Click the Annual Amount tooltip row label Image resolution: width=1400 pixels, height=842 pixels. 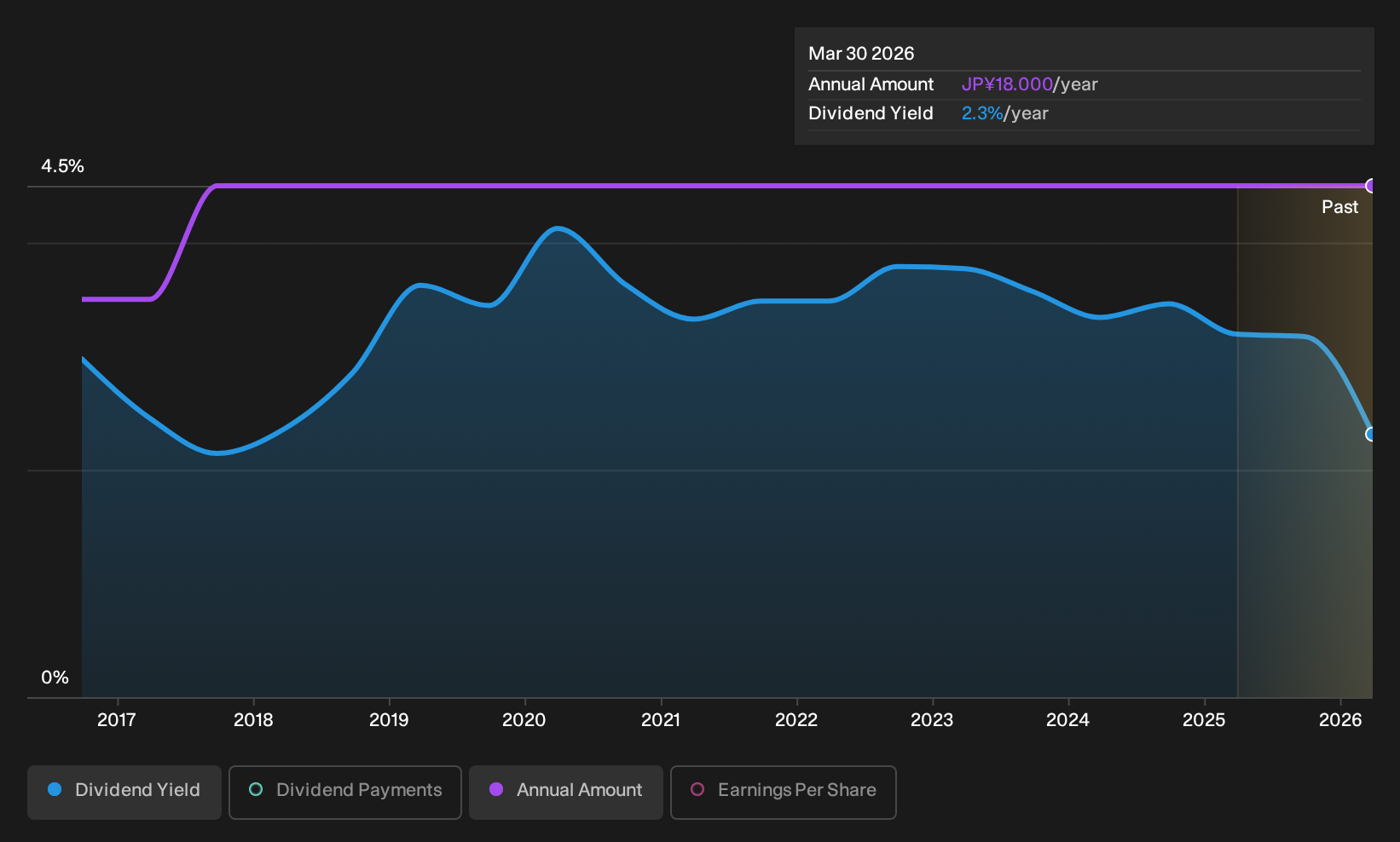[x=871, y=84]
